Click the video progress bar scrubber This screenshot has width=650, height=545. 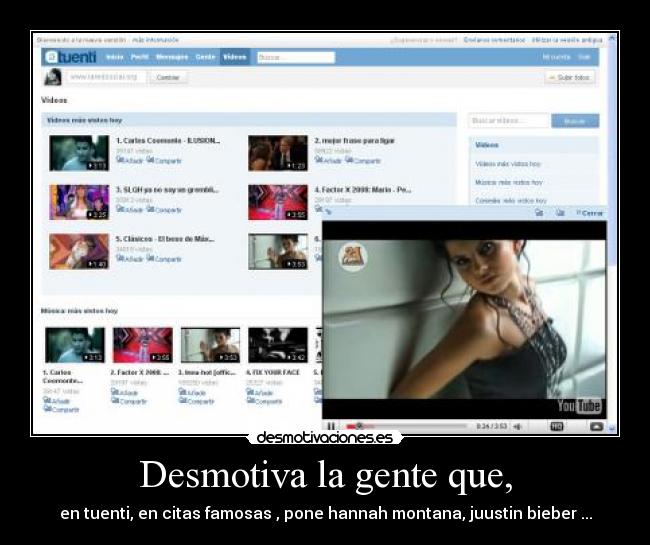[359, 426]
